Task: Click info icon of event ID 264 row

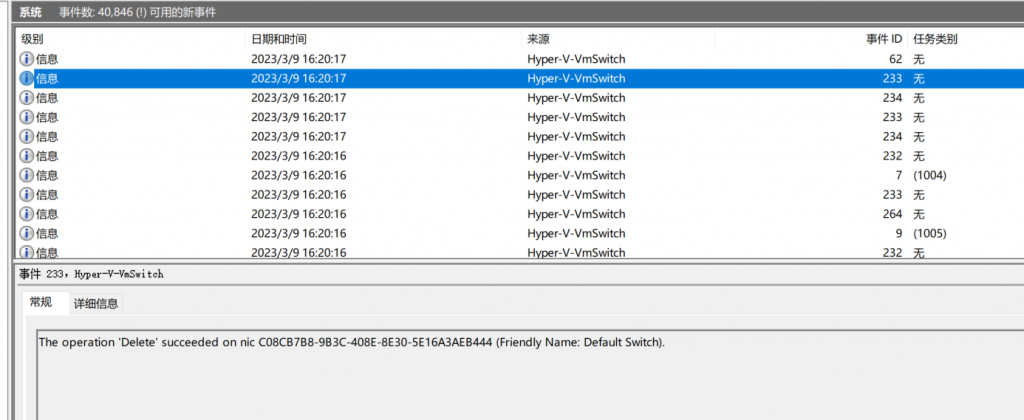Action: (x=27, y=214)
